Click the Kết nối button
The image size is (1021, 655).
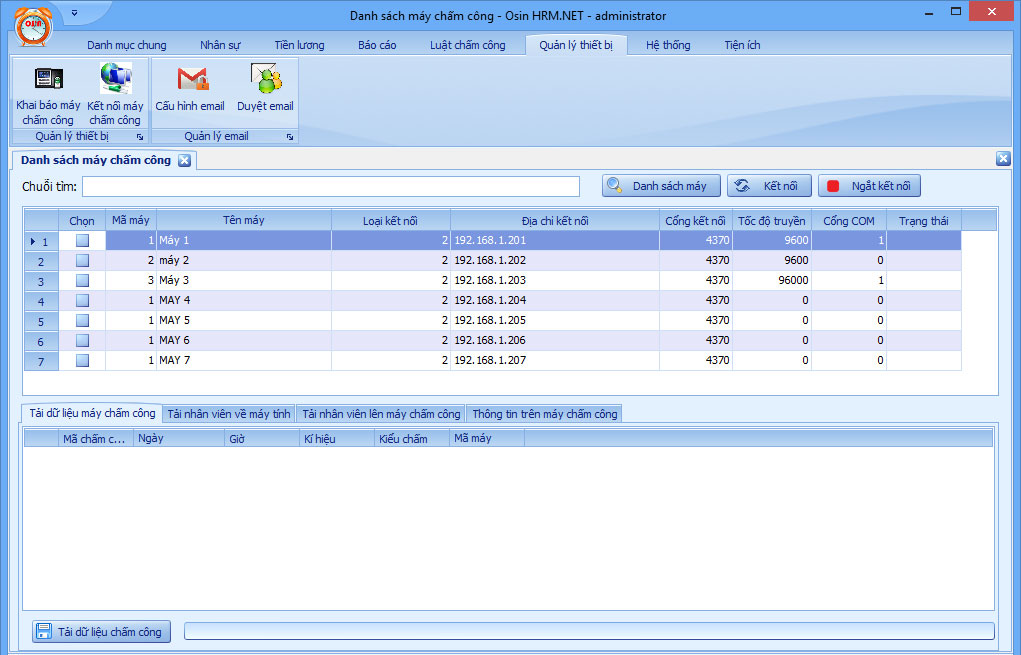click(x=769, y=186)
